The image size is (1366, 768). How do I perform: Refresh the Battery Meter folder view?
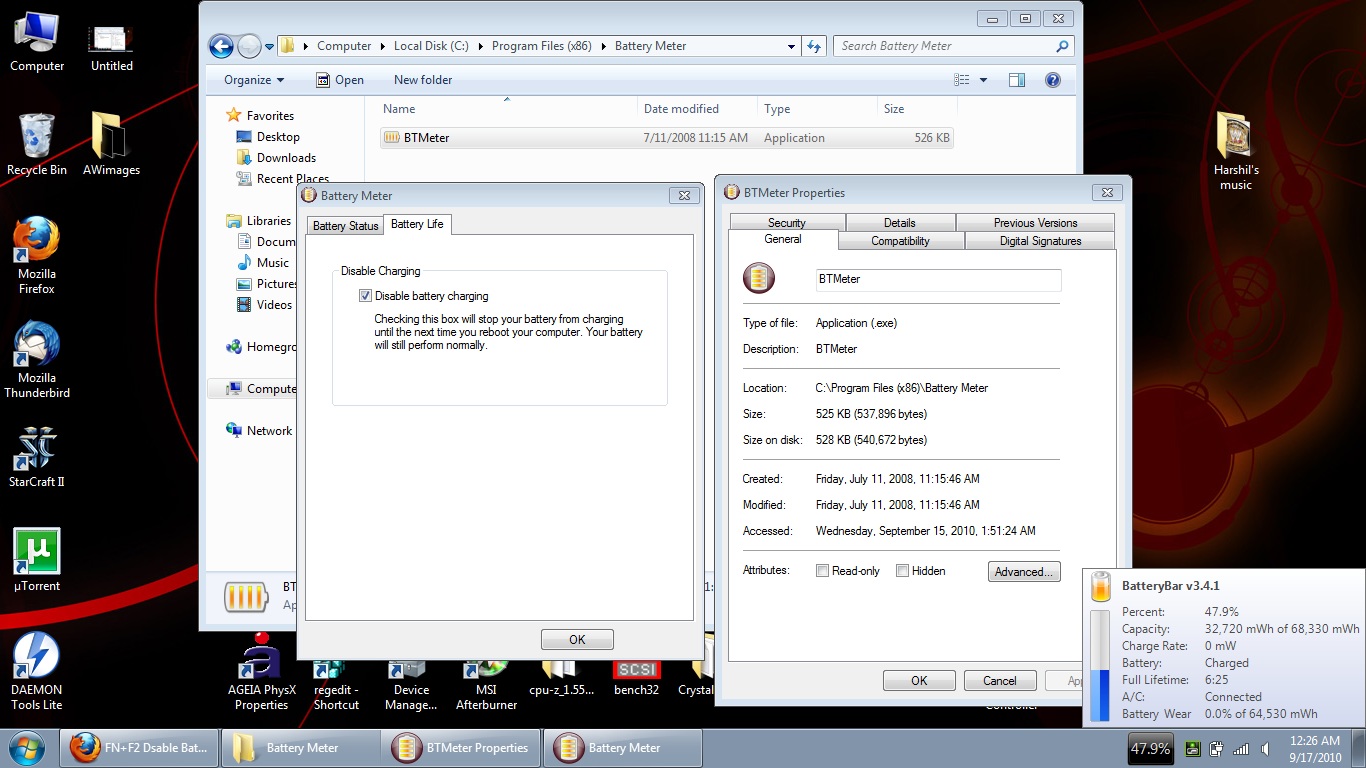pyautogui.click(x=814, y=46)
